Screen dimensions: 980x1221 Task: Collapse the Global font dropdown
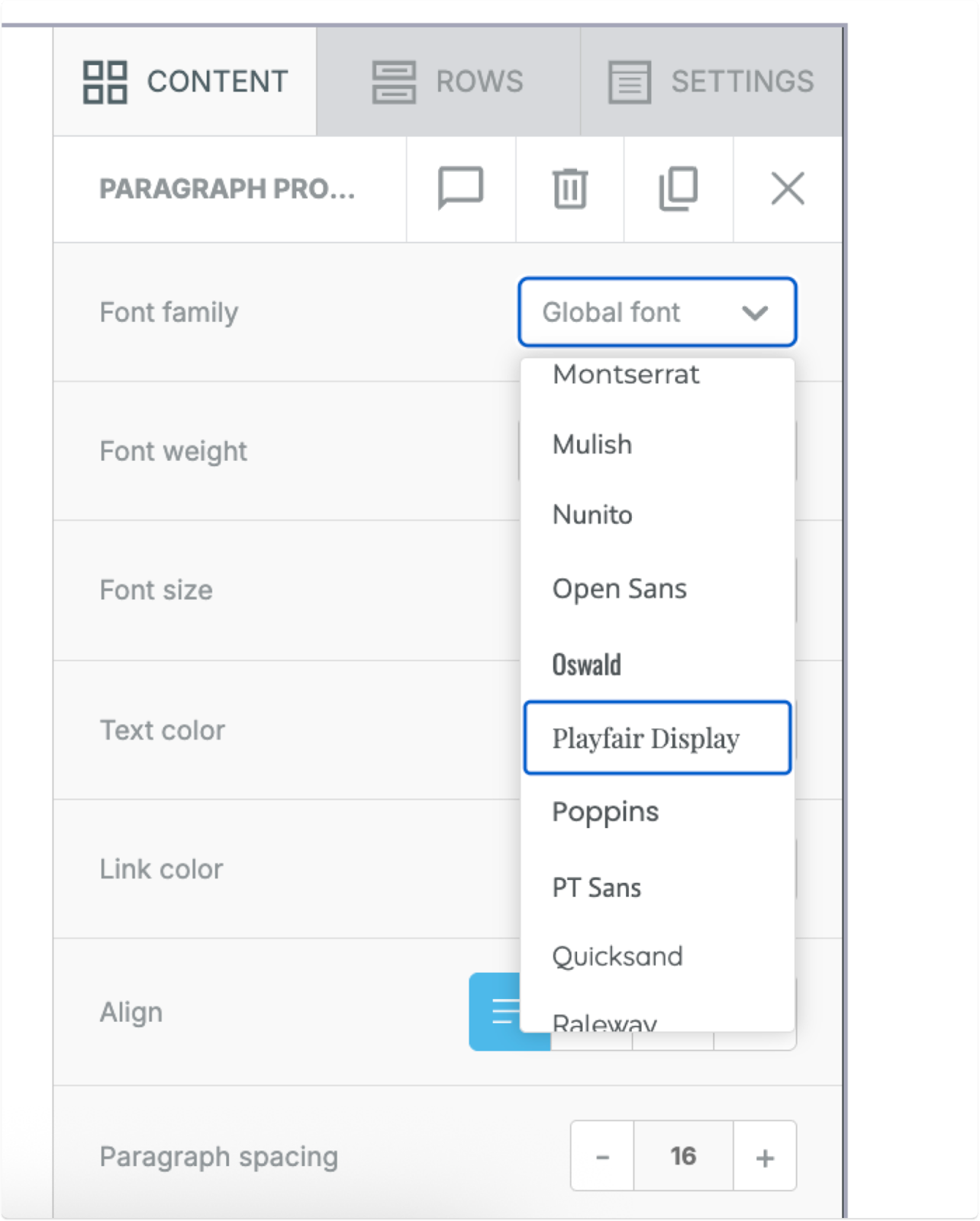tap(657, 312)
